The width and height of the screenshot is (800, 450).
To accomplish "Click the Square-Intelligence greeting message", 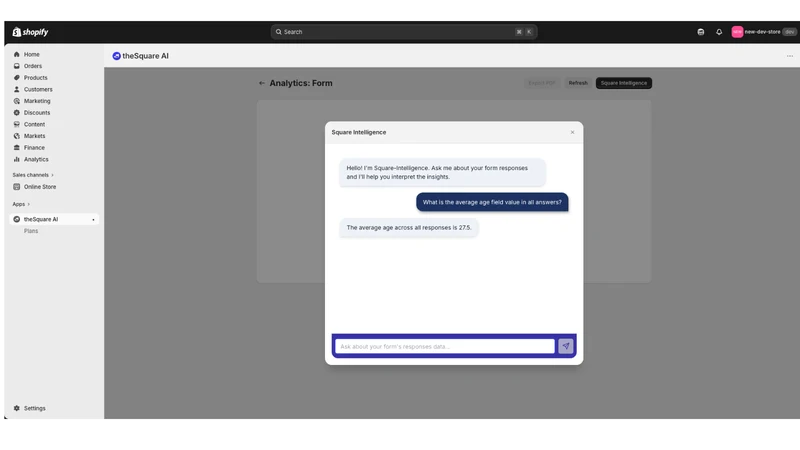I will 442,172.
